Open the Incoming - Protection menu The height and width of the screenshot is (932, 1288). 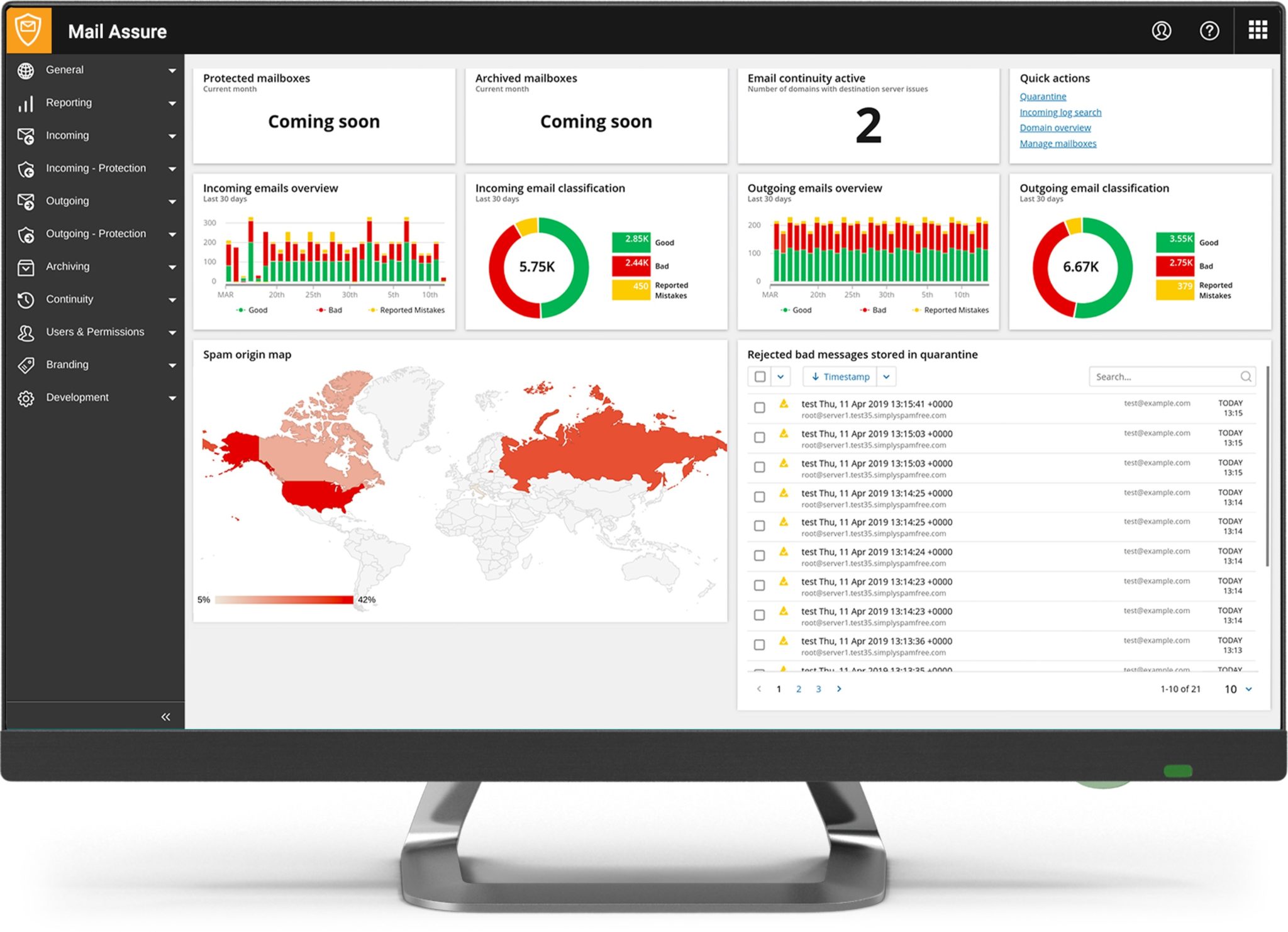(96, 169)
